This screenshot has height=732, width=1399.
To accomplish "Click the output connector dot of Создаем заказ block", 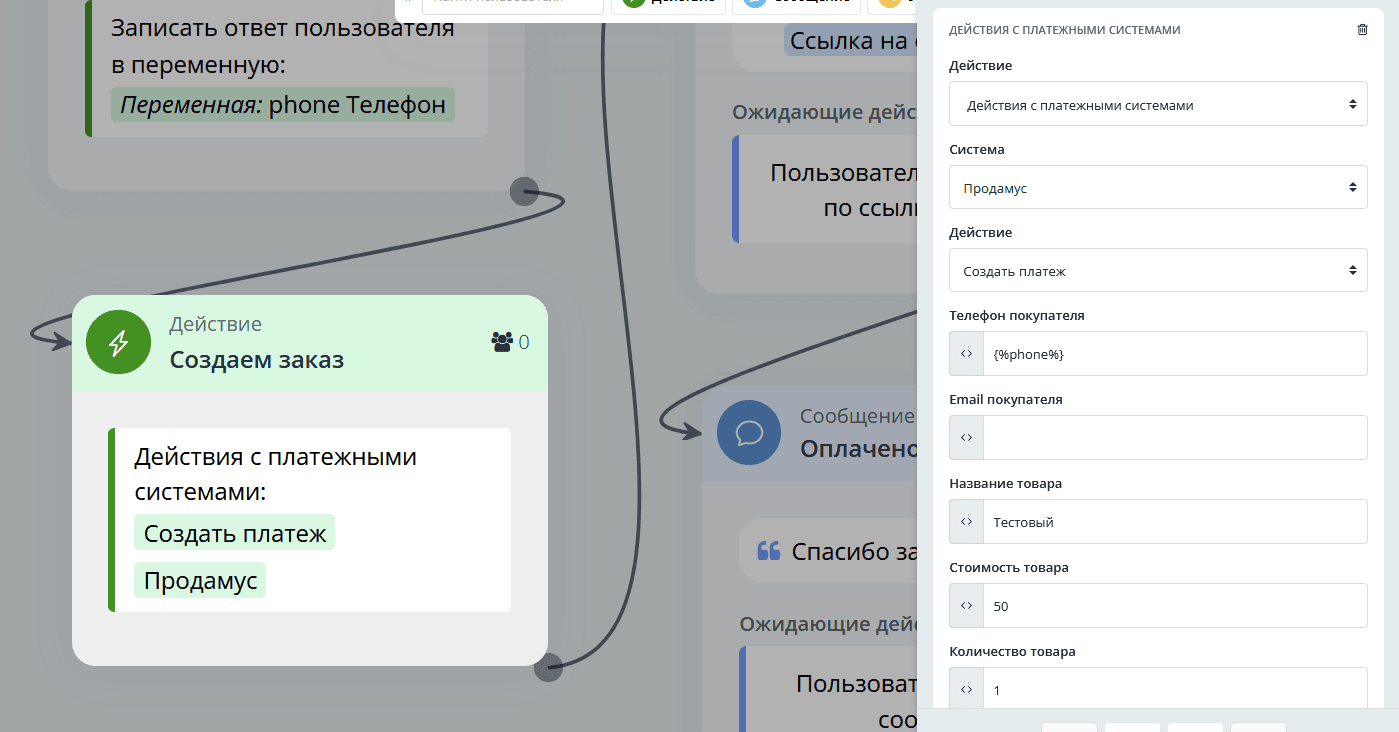I will point(548,667).
